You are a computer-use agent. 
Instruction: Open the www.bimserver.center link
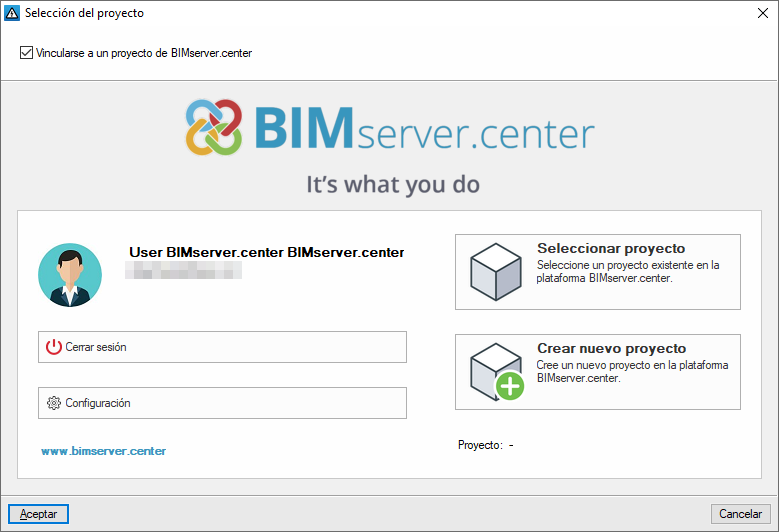[x=103, y=451]
